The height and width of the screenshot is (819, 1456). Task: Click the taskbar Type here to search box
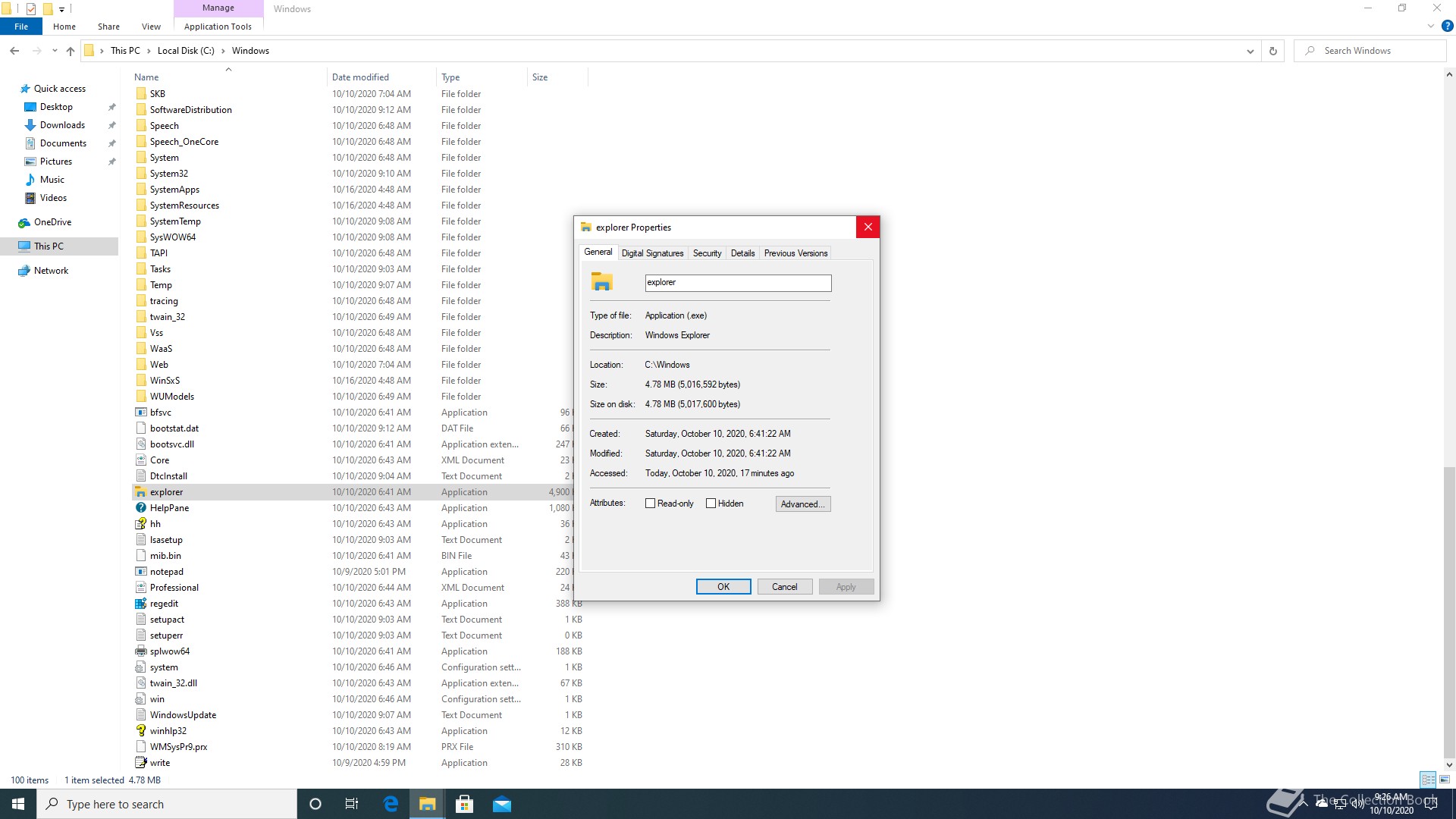167,804
